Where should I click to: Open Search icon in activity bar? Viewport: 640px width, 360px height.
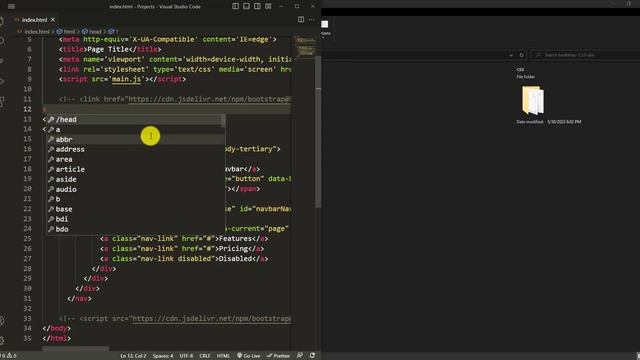pos(2,41)
